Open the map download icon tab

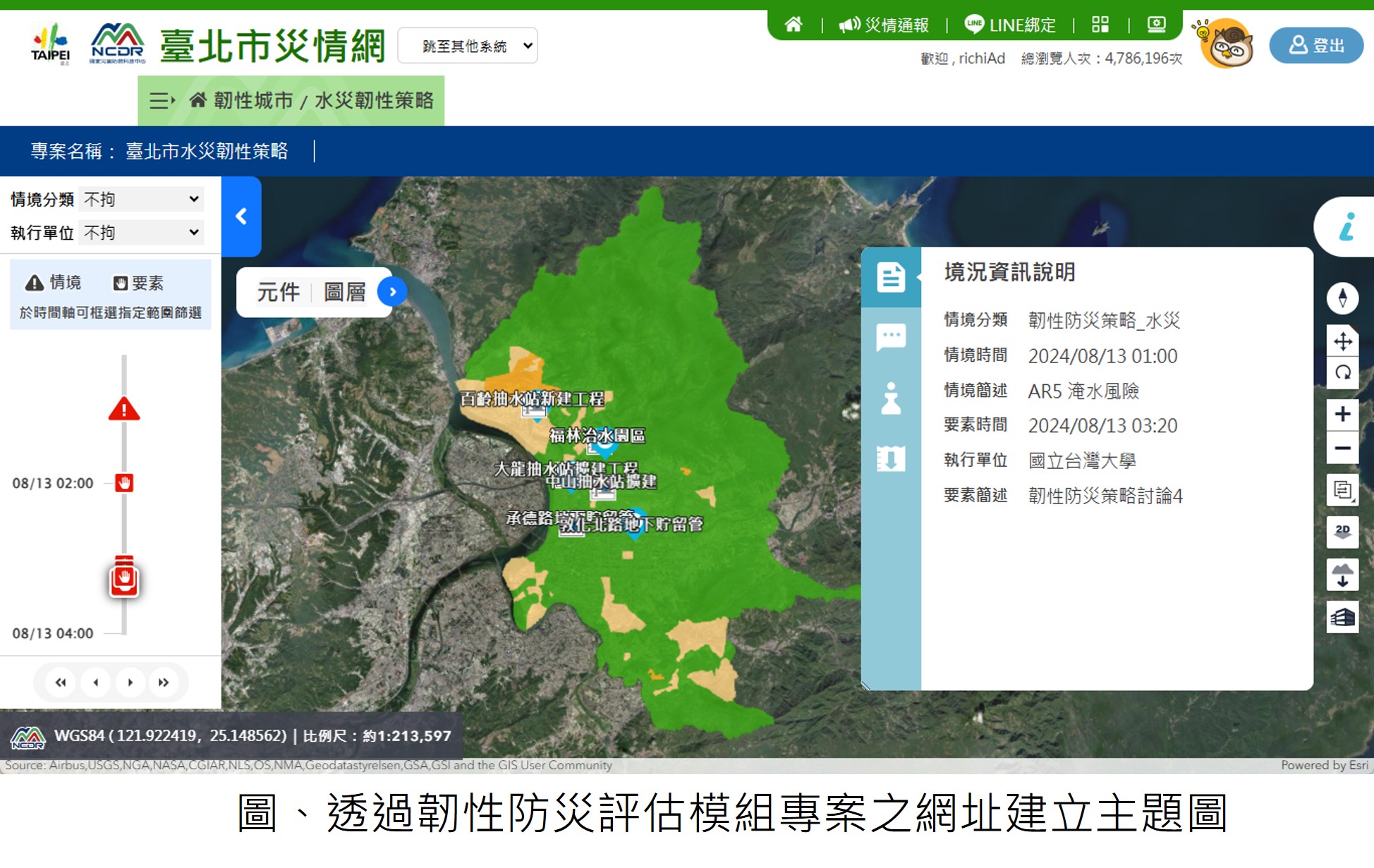(891, 459)
